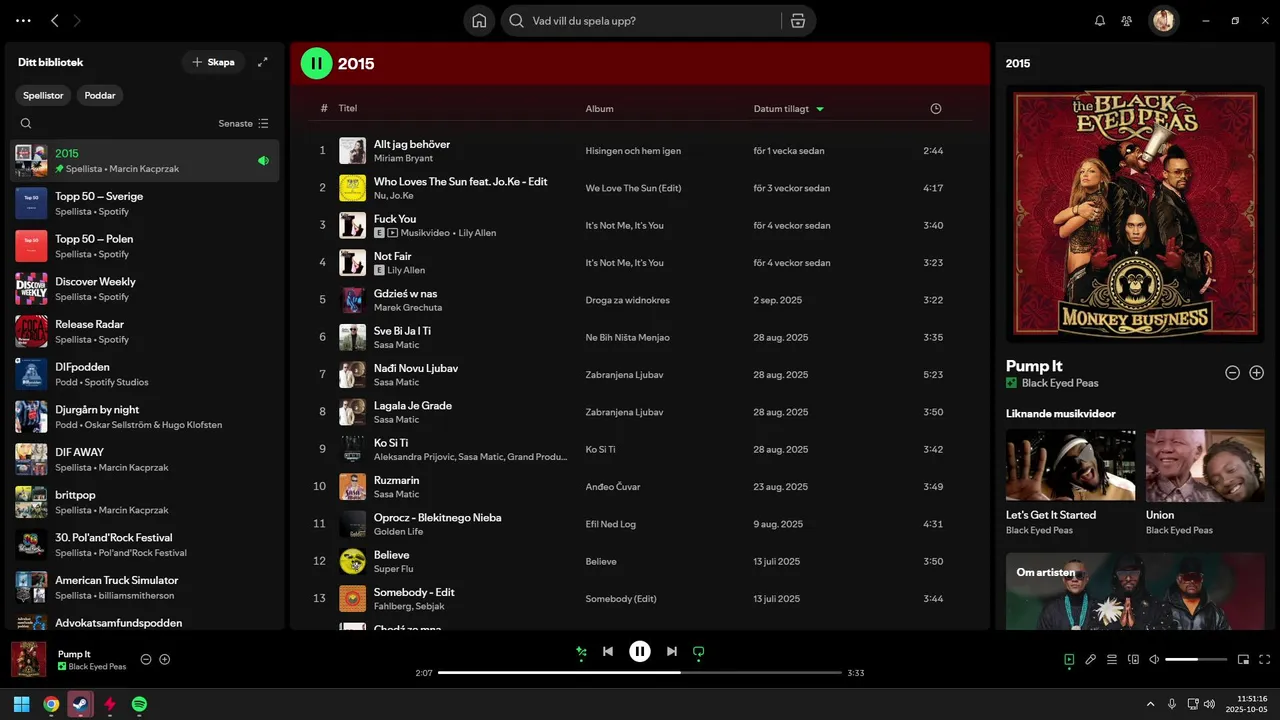Screen dimensions: 1280x720
Task: Skip to the next track
Action: 672,652
